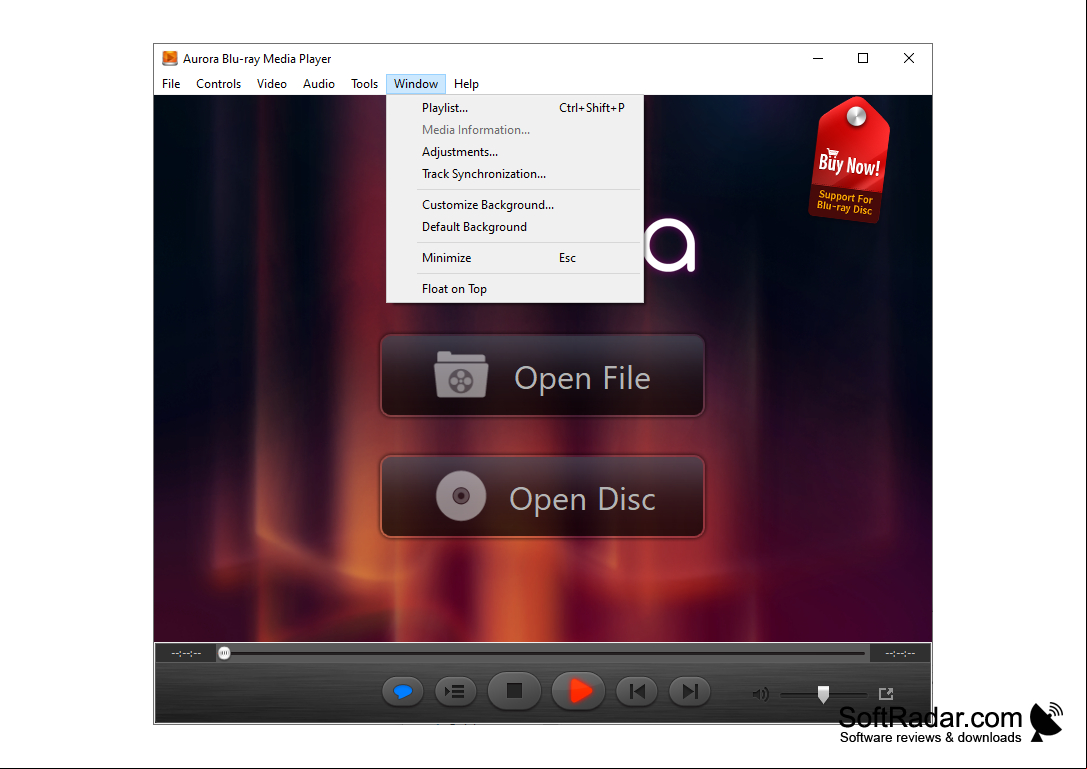
Task: Toggle Float on Top option
Action: tap(515, 288)
